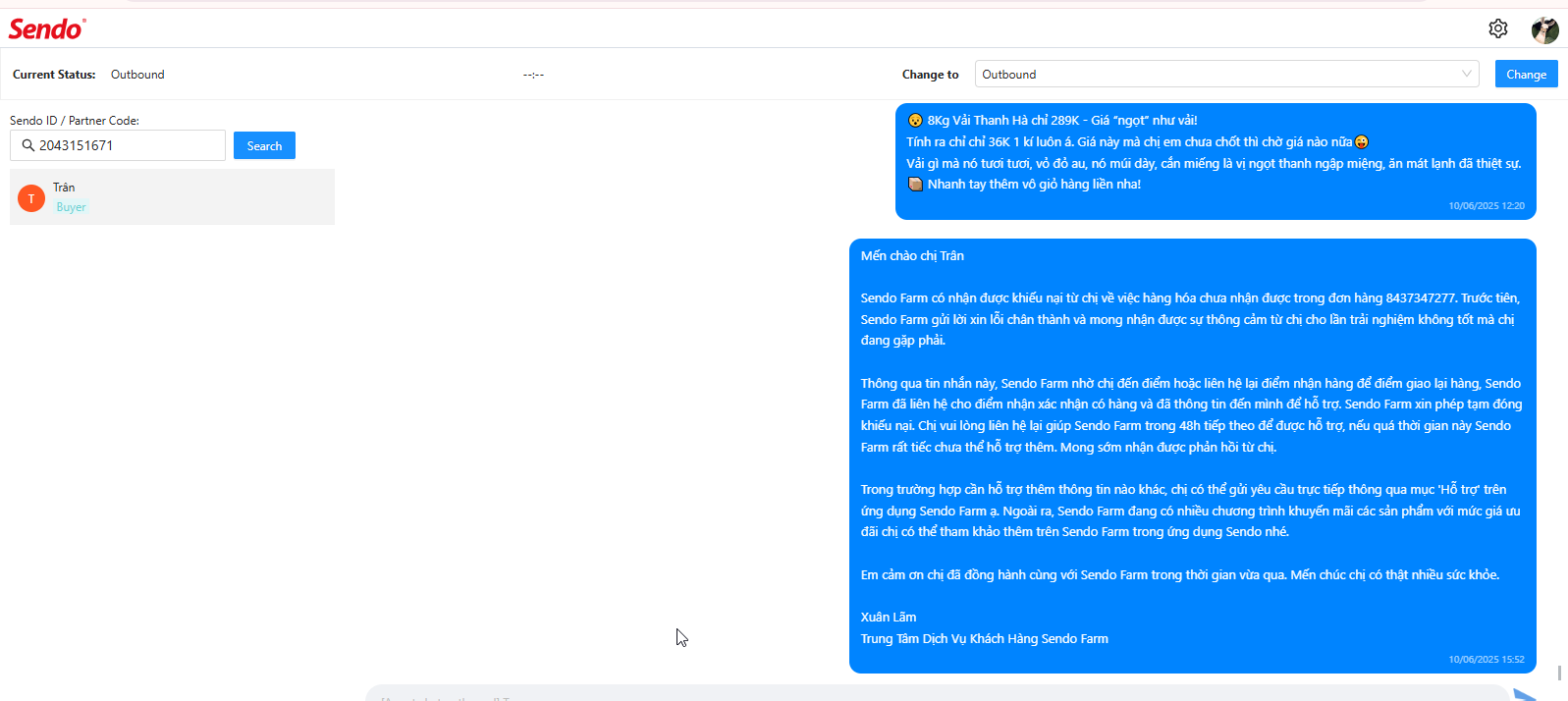The height and width of the screenshot is (701, 1568).
Task: Click the Sendo logo
Action: [47, 29]
